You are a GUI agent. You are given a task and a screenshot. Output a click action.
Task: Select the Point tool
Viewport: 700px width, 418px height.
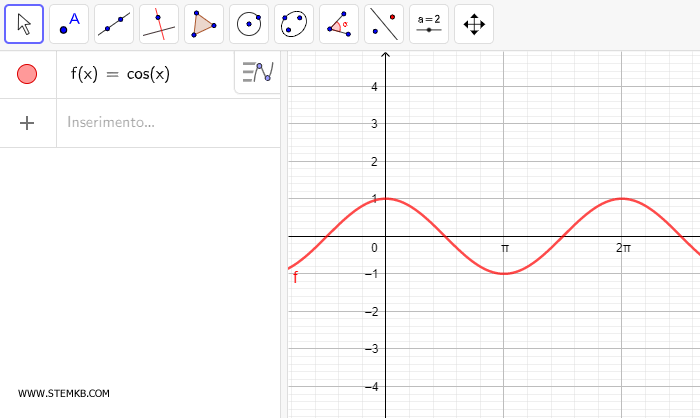click(69, 23)
